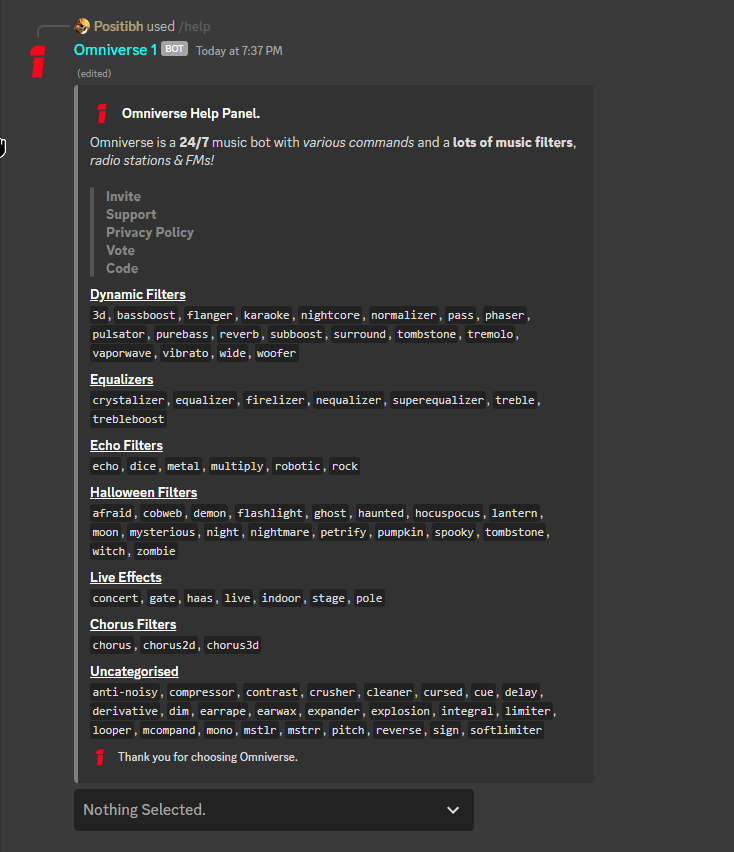Screen dimensions: 734x852
Task: Click the trebleboost tag
Action: click(128, 419)
